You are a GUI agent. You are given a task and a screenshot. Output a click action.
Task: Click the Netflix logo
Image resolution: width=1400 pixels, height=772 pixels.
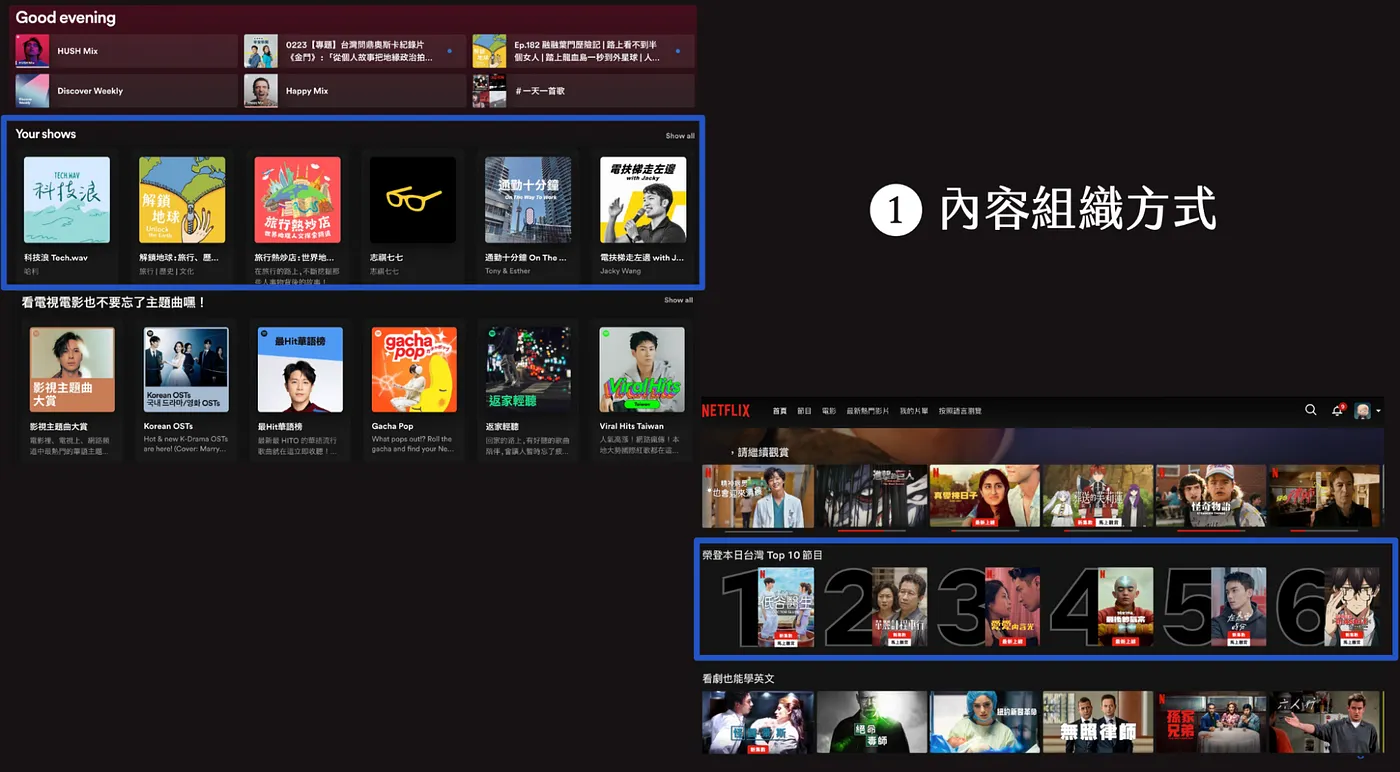[725, 411]
